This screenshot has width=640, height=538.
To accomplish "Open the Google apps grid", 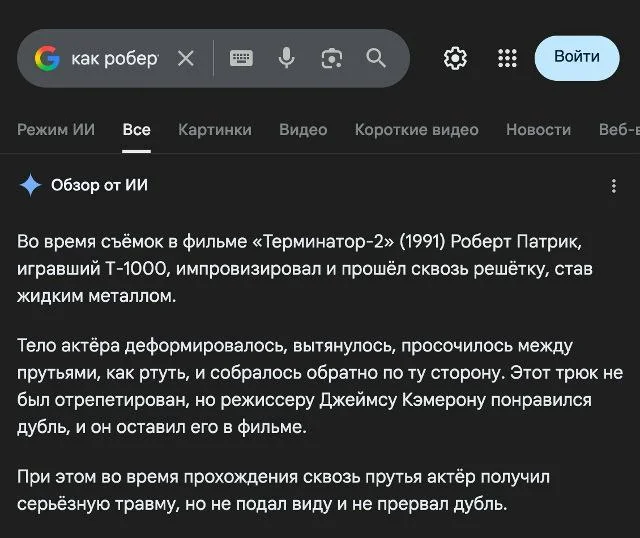I will (507, 58).
